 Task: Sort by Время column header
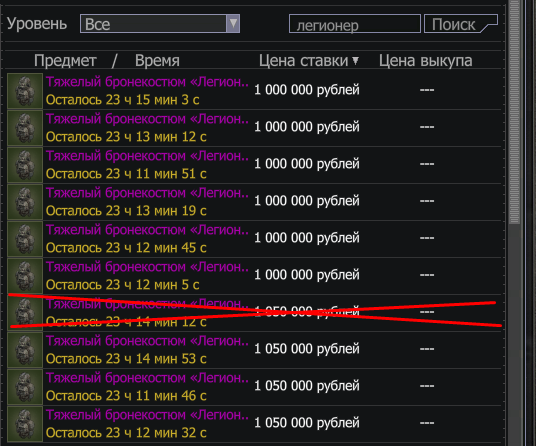coord(157,61)
